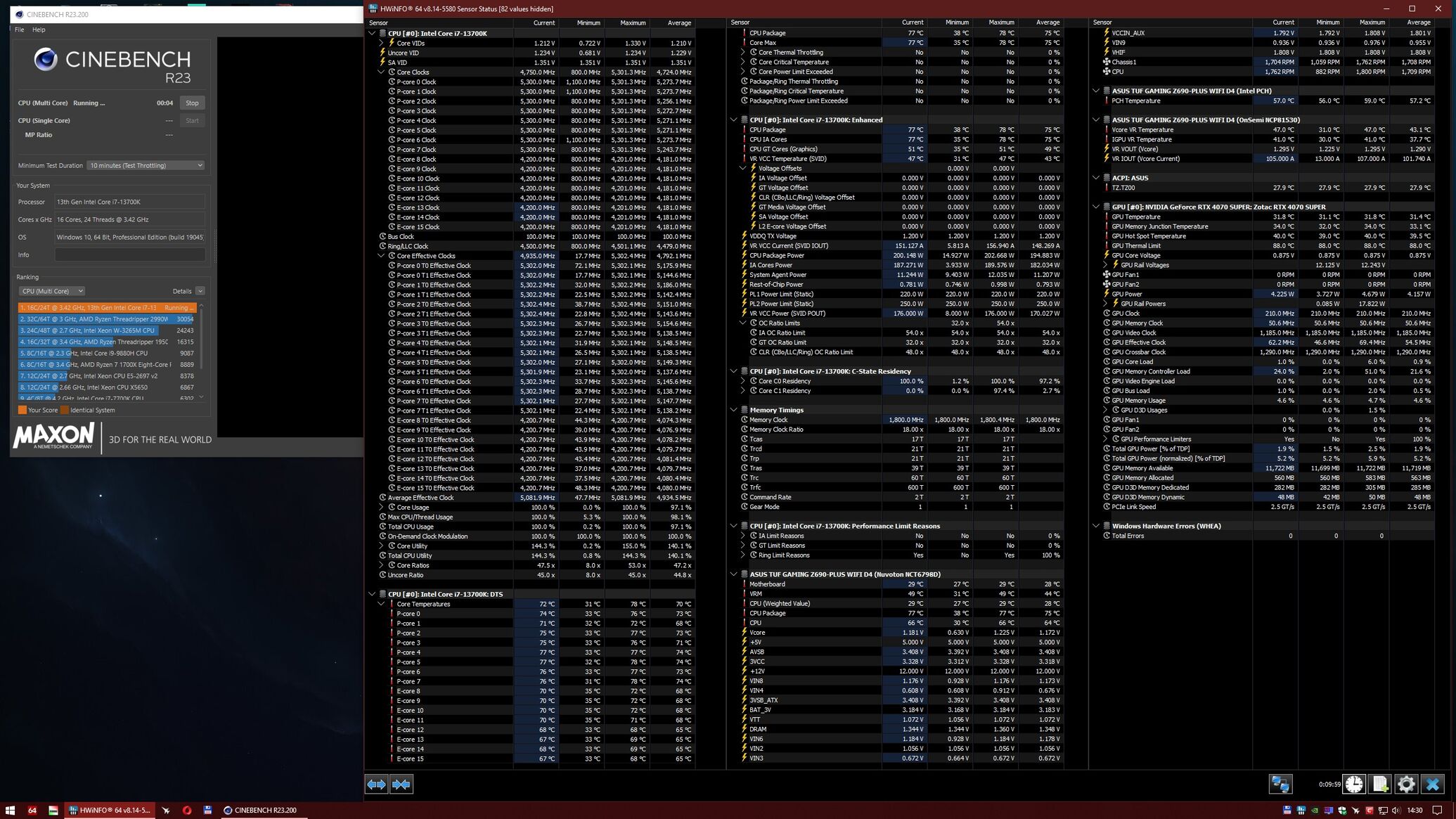Start sensor logging with the sheet-plus icon
Screen dimensions: 1456x819
1379,784
